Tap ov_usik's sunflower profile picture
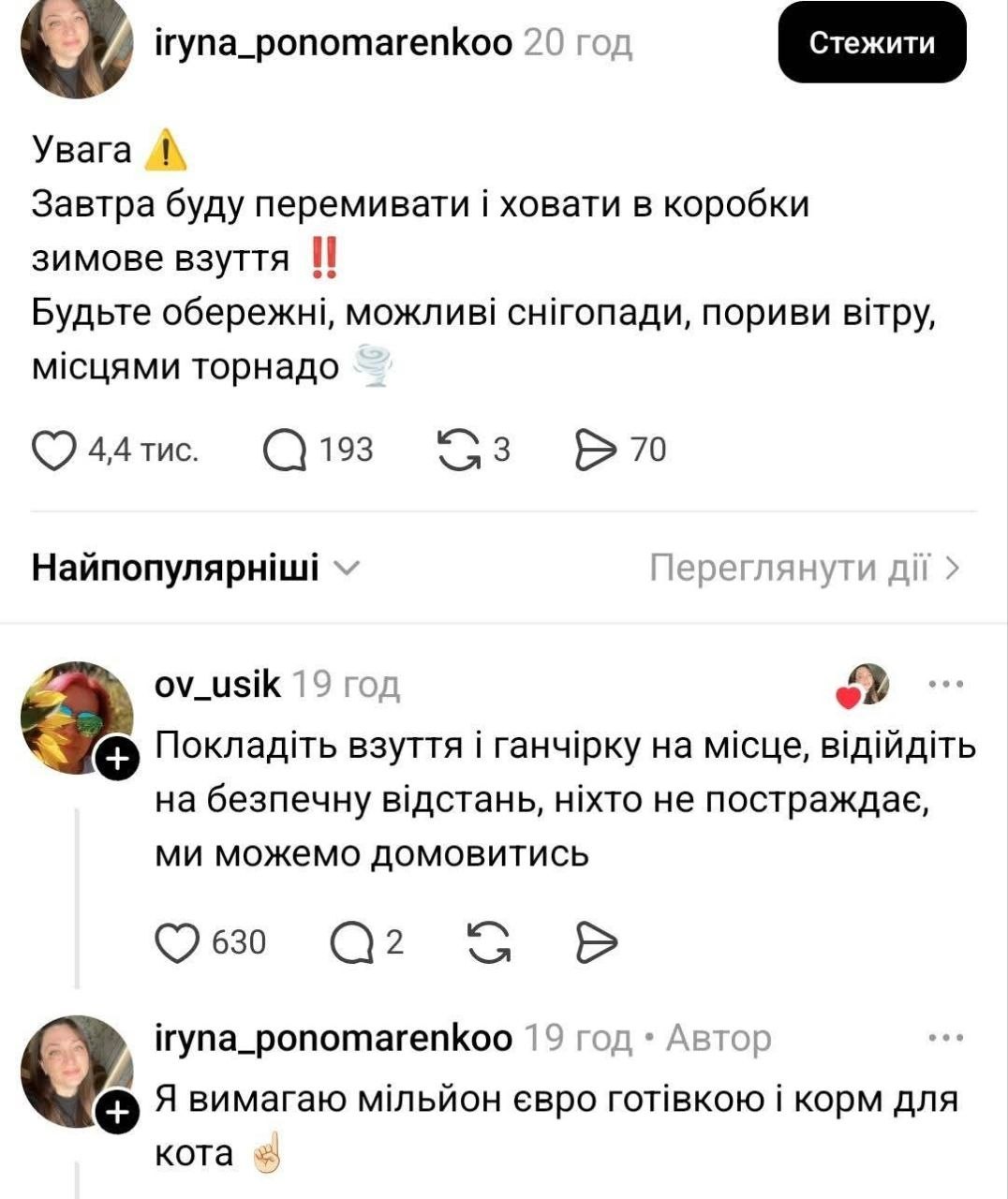This screenshot has height=1199, width=1008. point(75,717)
